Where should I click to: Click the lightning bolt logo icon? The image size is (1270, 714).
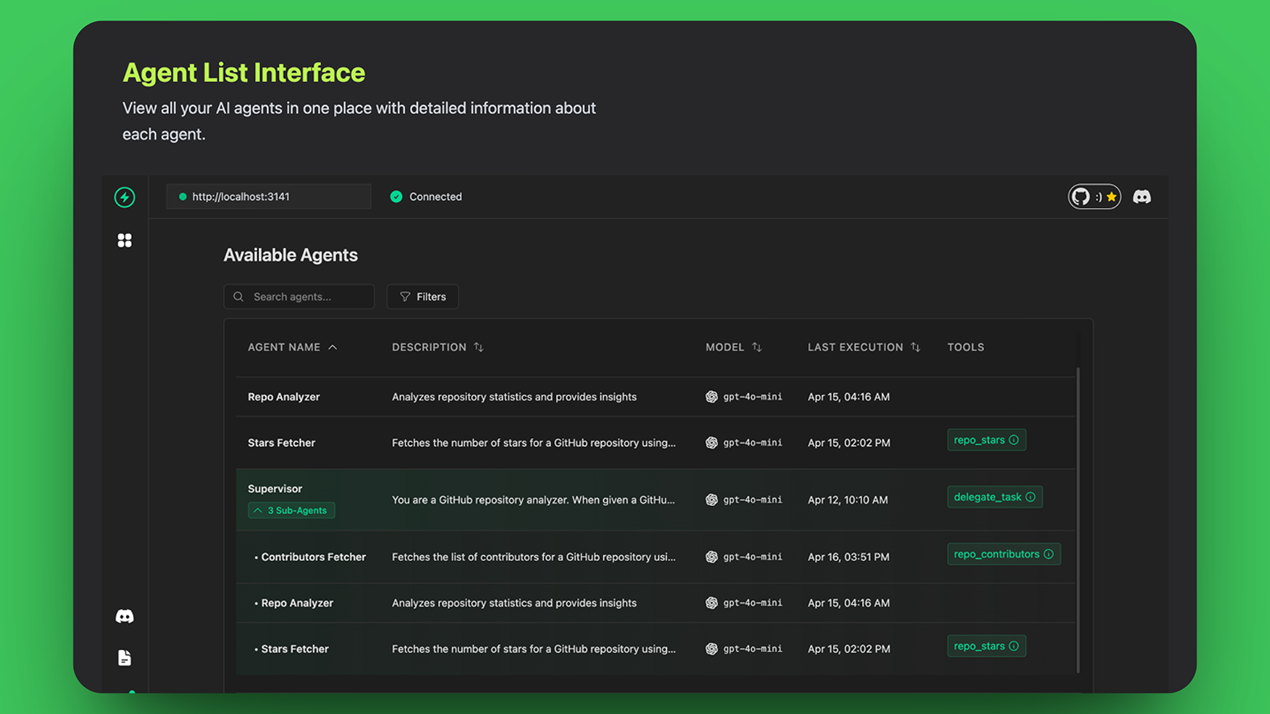(125, 197)
